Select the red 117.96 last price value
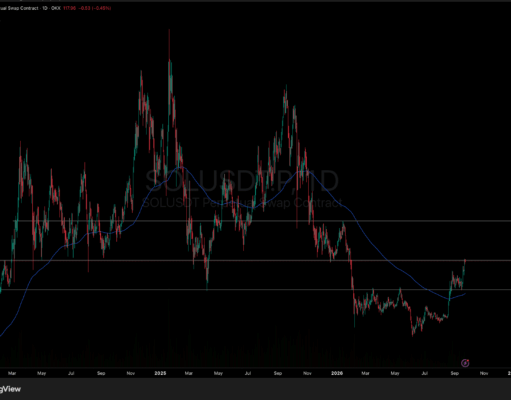Screen dimensions: 511x400 (x=69, y=8)
